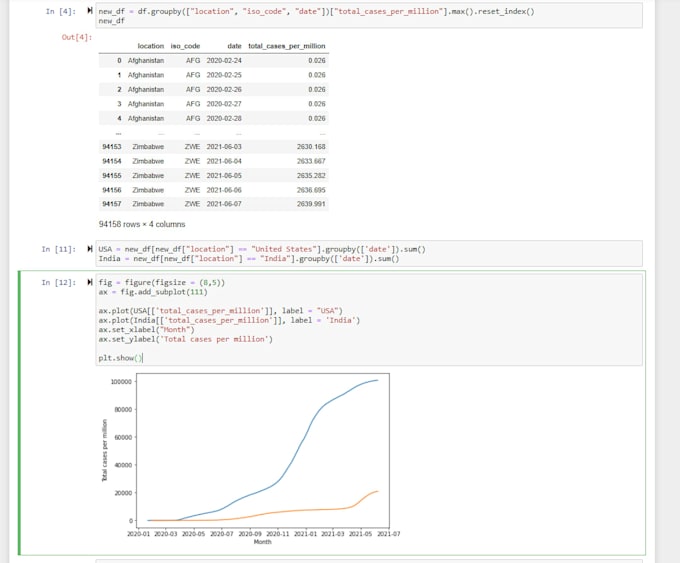The image size is (680, 563).
Task: Focus the USA and India code cell
Action: [x=300, y=253]
